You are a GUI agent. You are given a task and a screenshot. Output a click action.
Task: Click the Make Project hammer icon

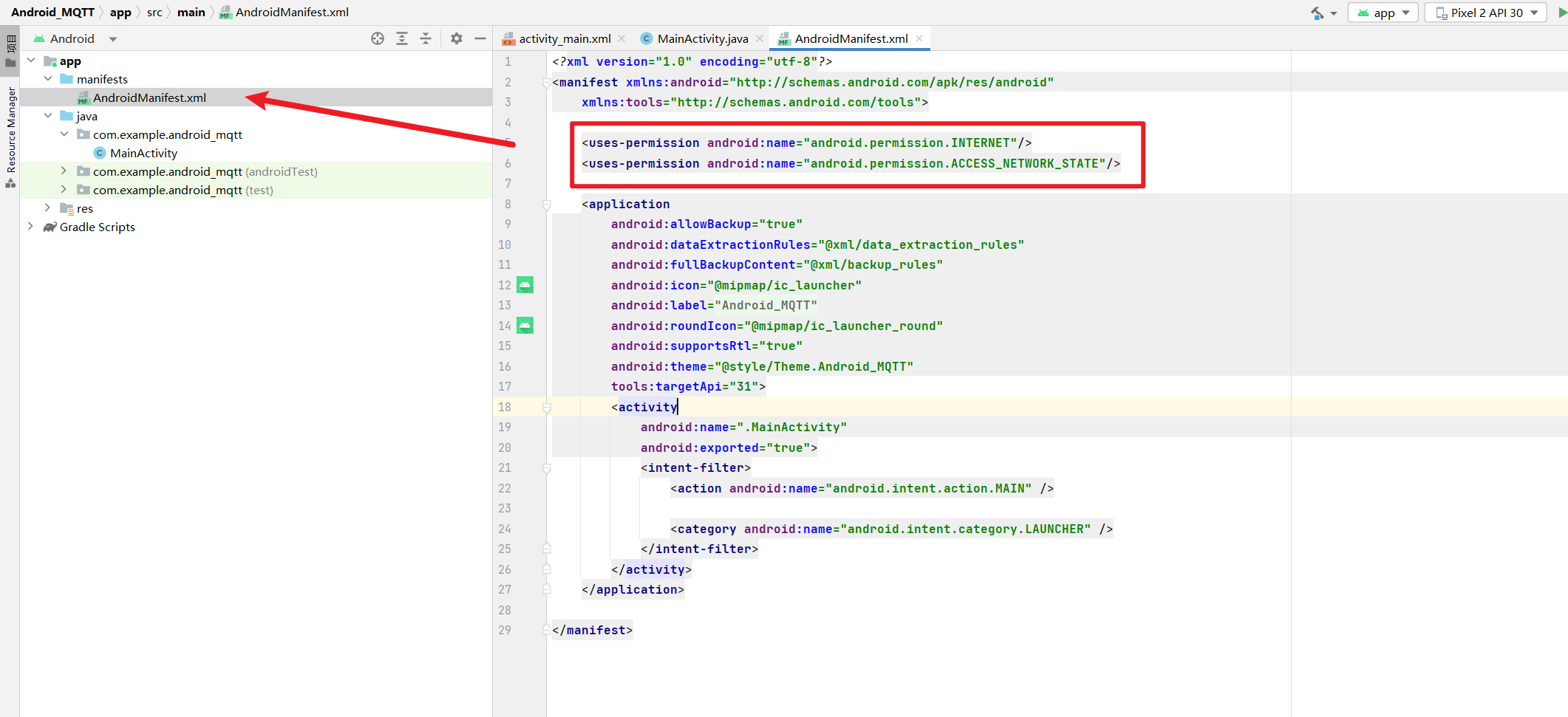(1318, 13)
